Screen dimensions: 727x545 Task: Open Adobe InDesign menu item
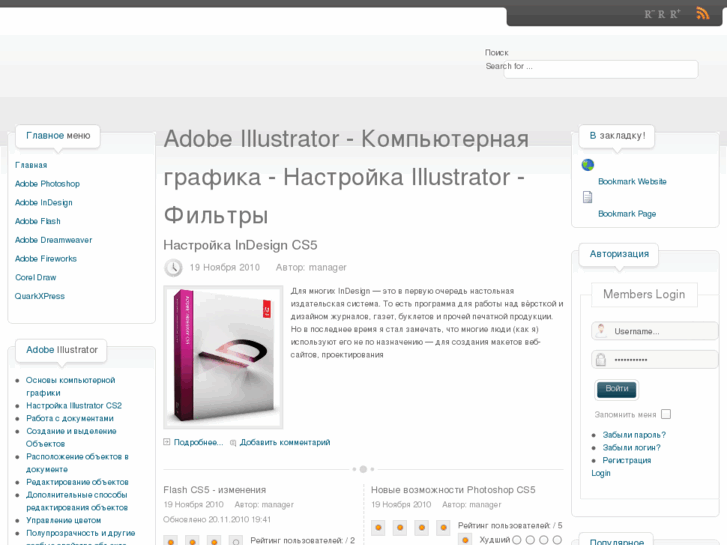(44, 203)
